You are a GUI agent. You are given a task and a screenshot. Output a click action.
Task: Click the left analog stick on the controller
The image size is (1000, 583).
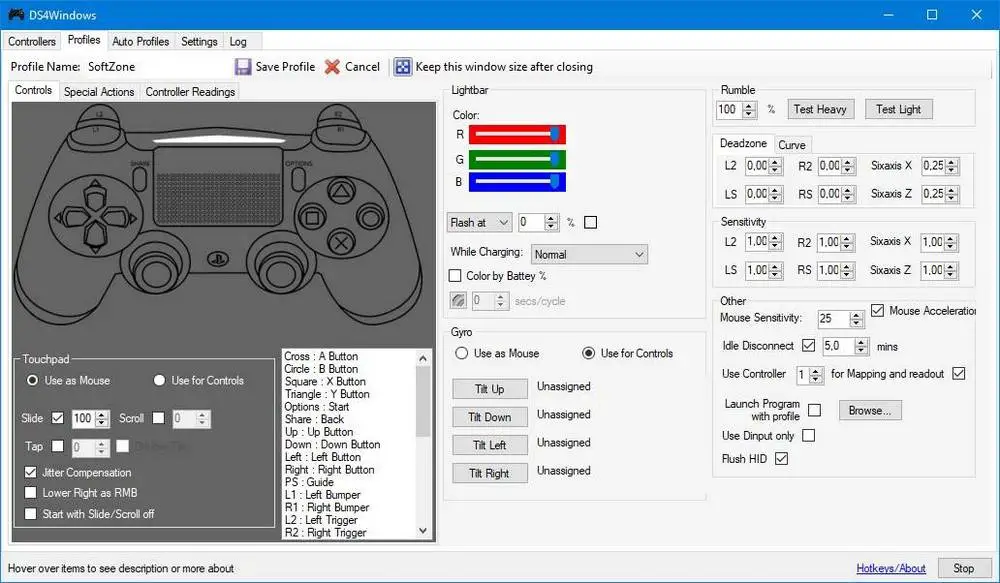pyautogui.click(x=154, y=270)
